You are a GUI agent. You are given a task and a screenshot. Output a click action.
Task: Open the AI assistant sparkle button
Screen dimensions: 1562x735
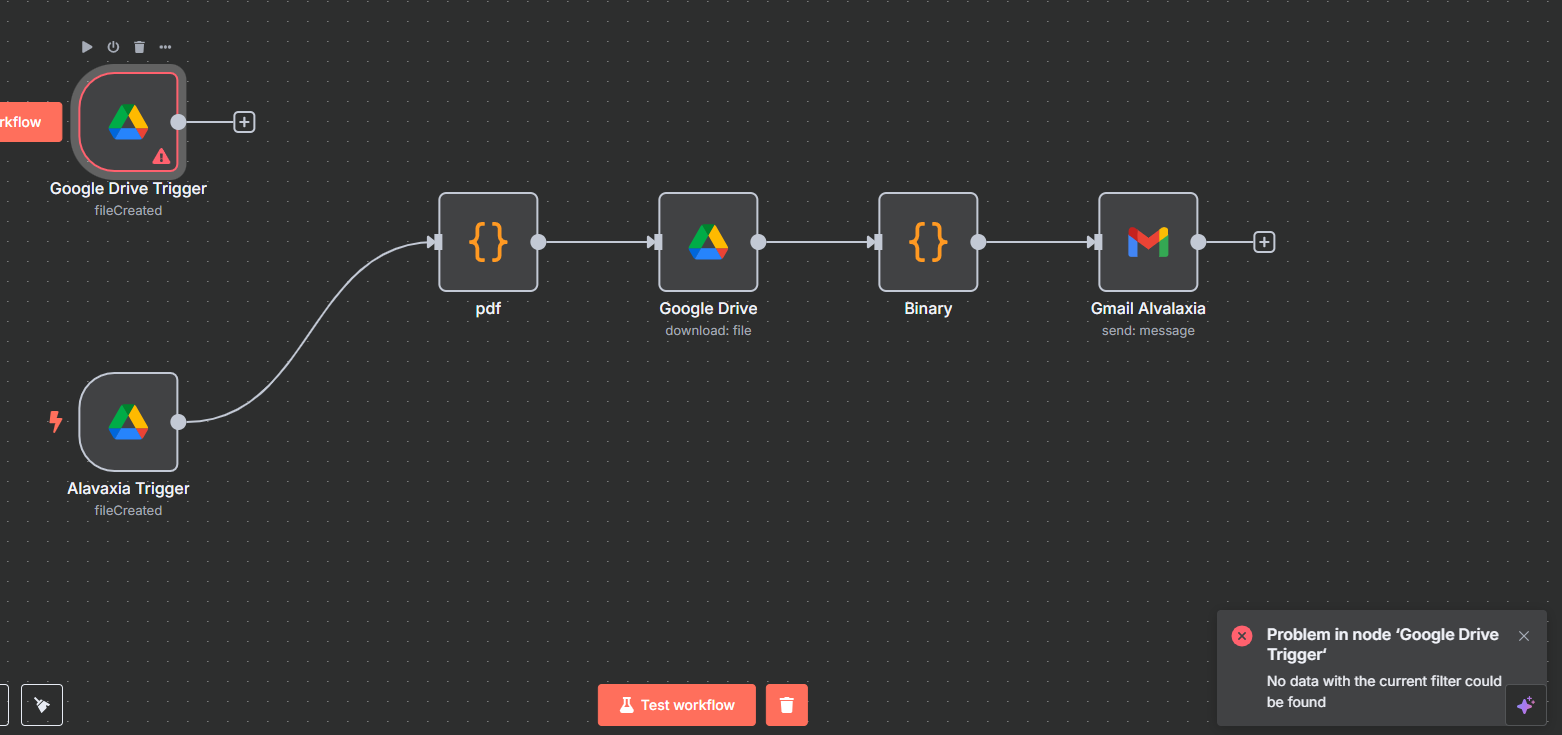(x=1525, y=705)
